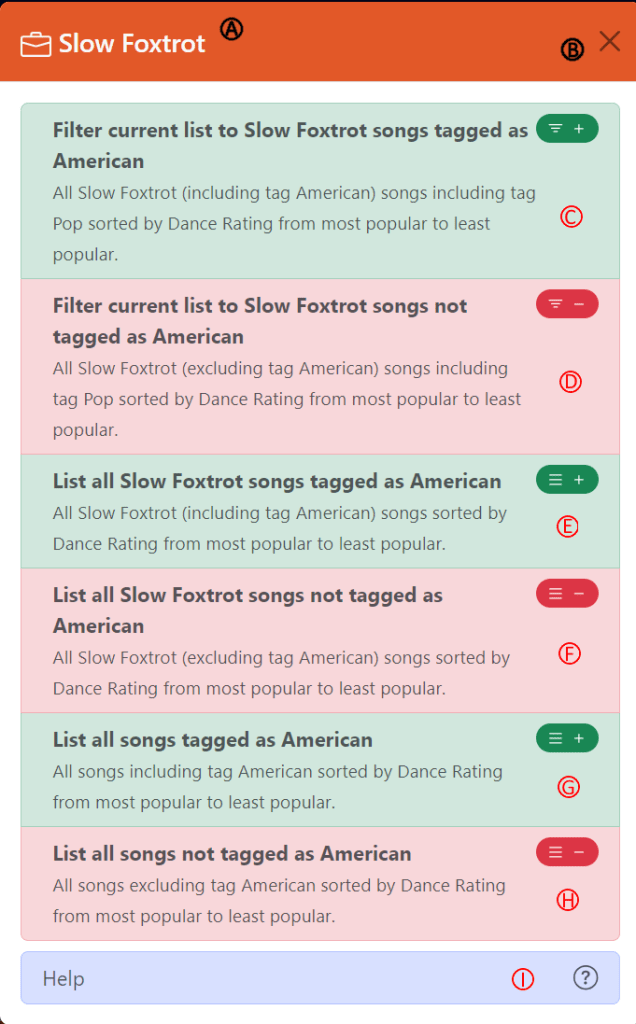Click description 'All songs excluding tag American'
636x1024 pixels.
pos(279,901)
